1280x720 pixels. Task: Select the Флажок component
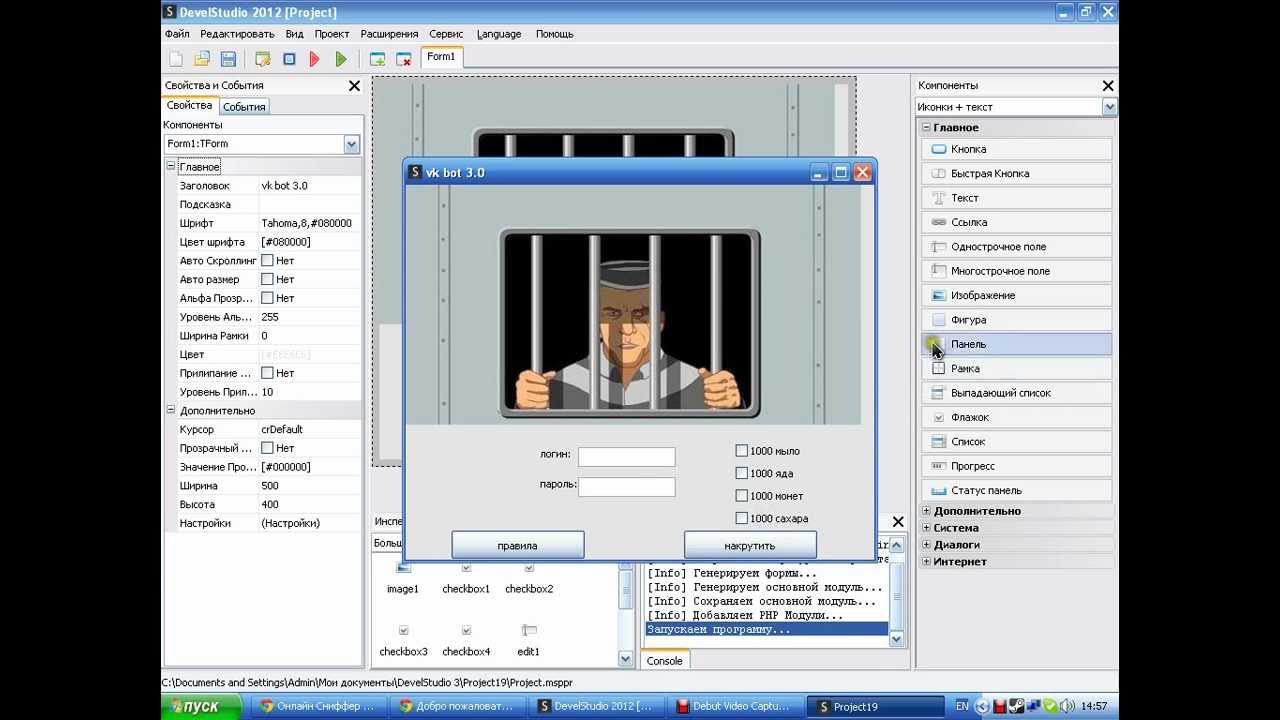click(x=1016, y=417)
